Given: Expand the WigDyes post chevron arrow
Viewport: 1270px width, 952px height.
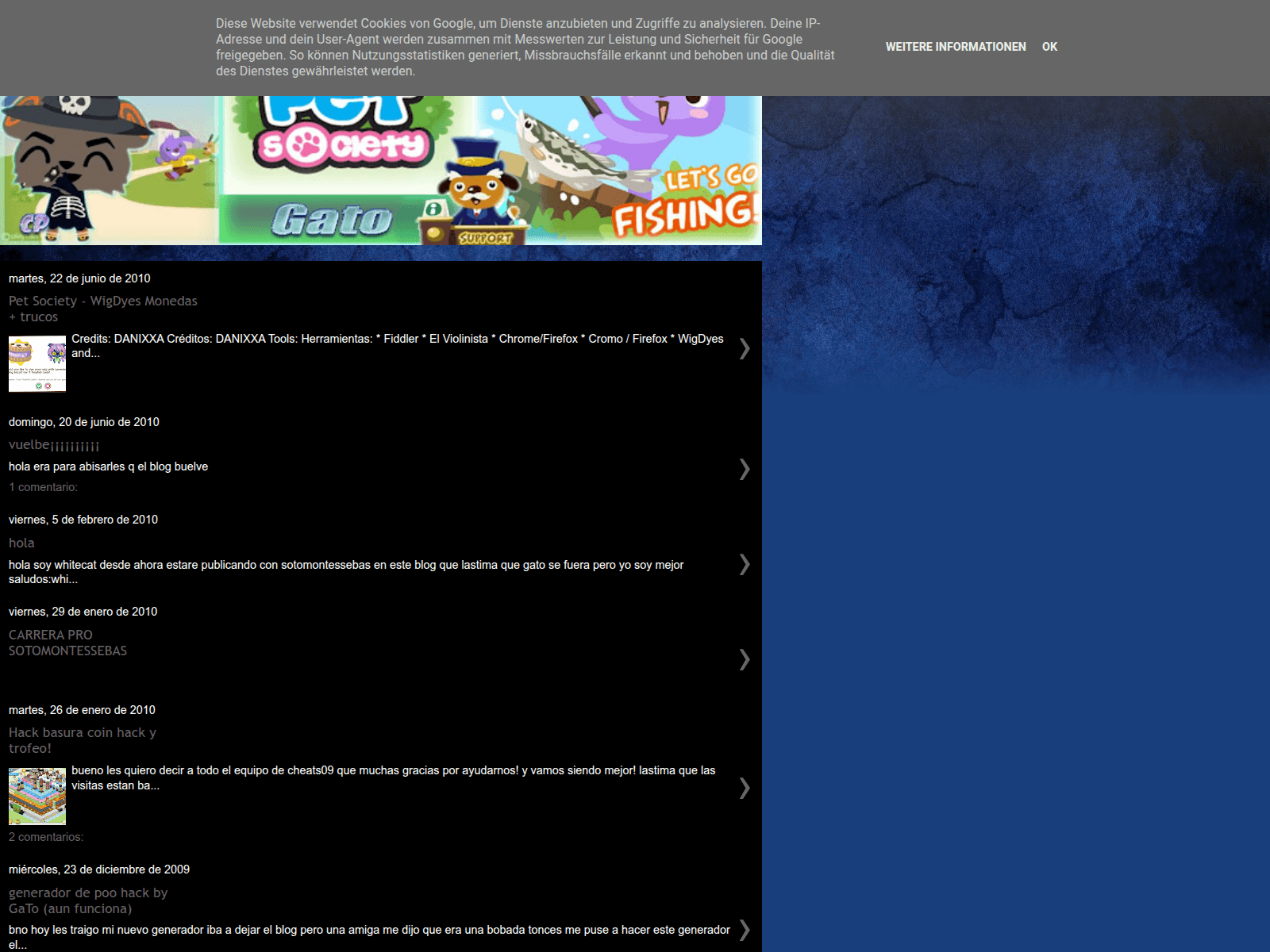Looking at the screenshot, I should tap(745, 348).
